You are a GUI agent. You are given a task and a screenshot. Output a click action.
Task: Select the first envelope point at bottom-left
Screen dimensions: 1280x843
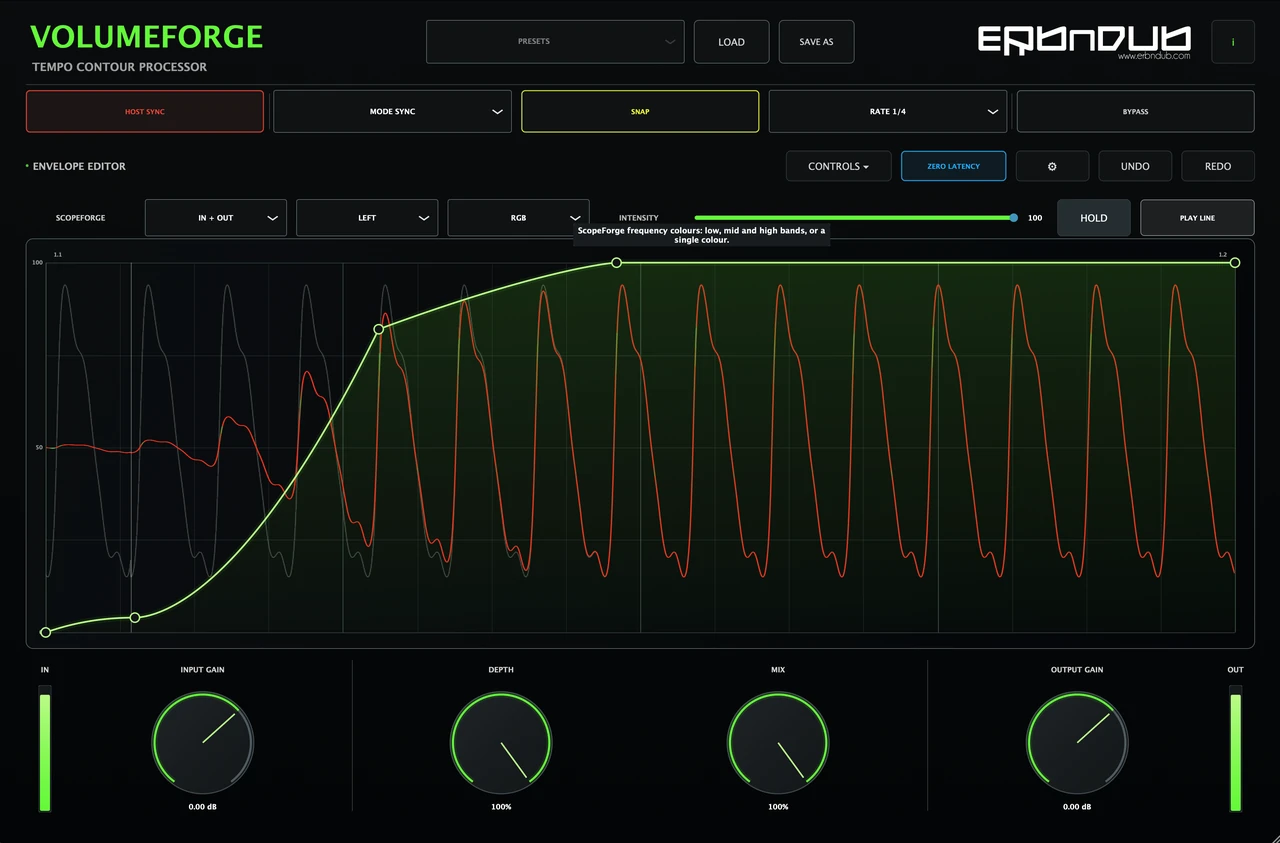pyautogui.click(x=45, y=632)
